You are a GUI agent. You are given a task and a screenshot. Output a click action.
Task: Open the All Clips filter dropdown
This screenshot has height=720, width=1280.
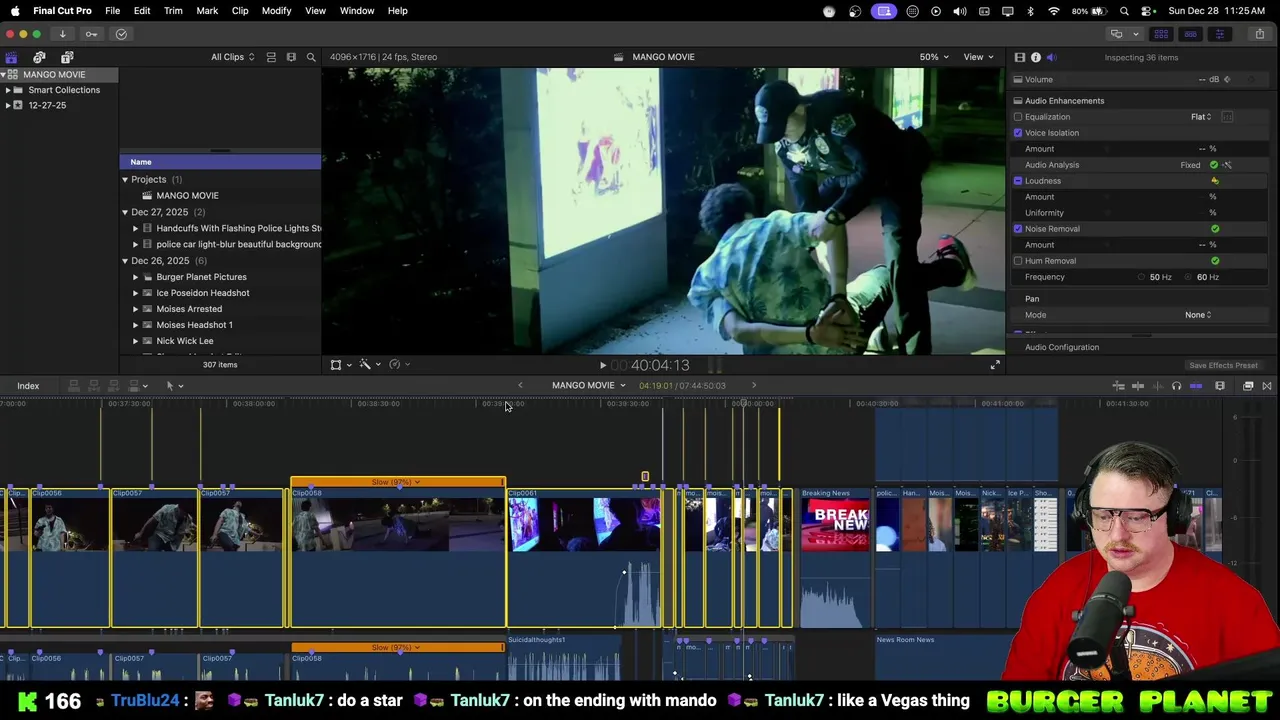(x=232, y=57)
